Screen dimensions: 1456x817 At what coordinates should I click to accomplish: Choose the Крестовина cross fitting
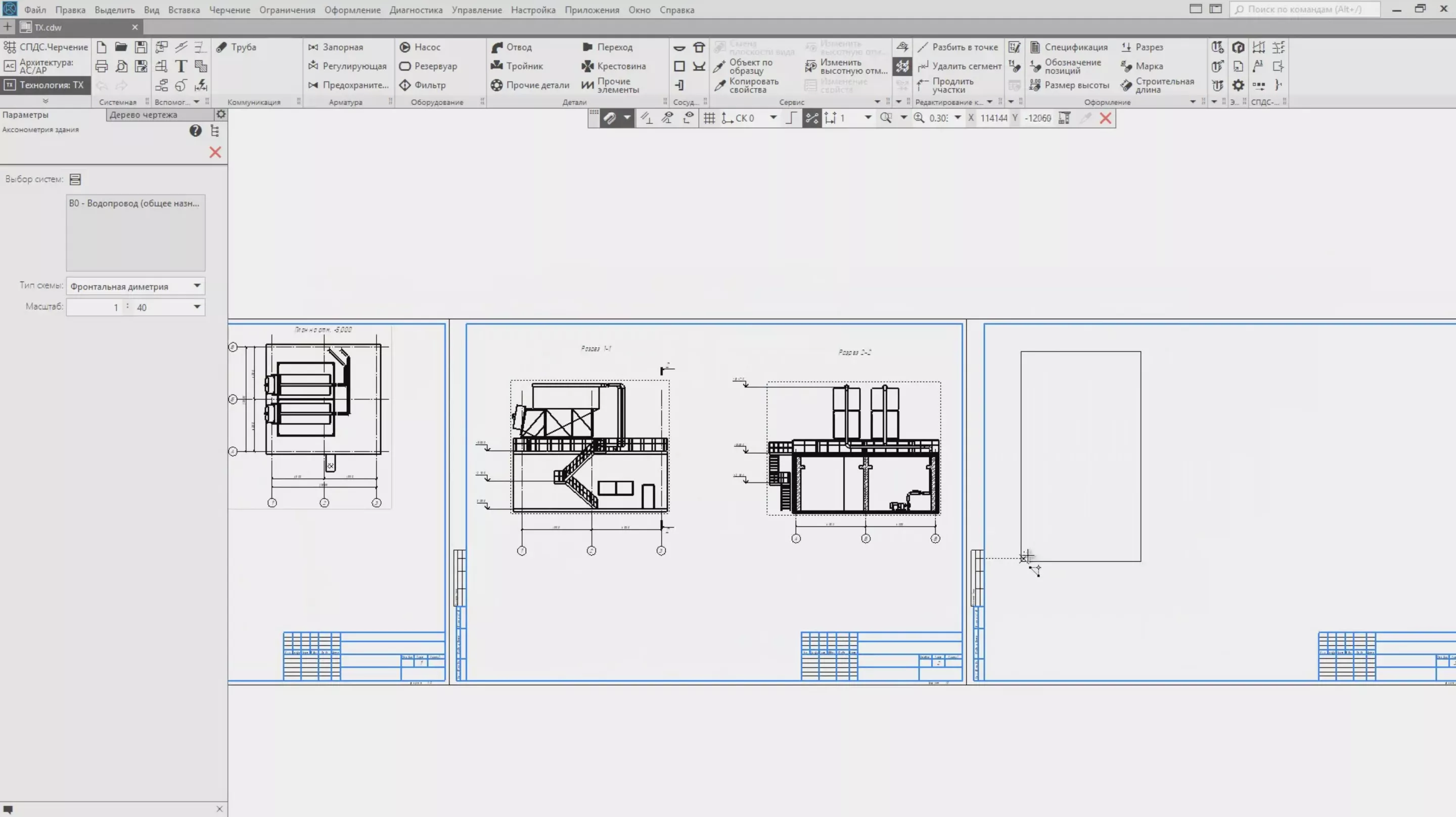coord(614,66)
